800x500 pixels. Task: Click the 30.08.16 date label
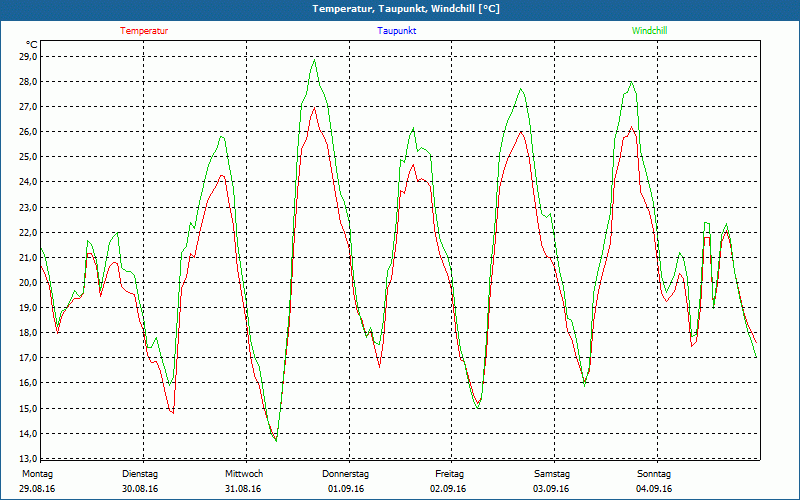140,489
